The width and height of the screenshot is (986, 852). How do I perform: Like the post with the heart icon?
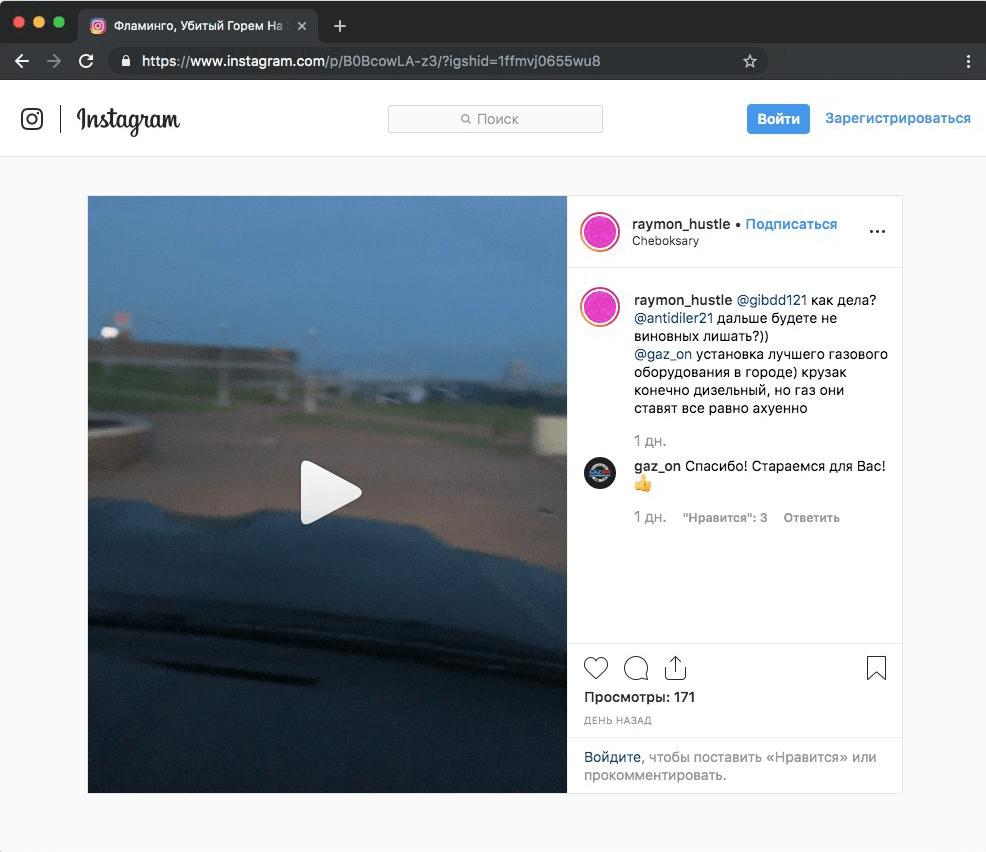[595, 668]
